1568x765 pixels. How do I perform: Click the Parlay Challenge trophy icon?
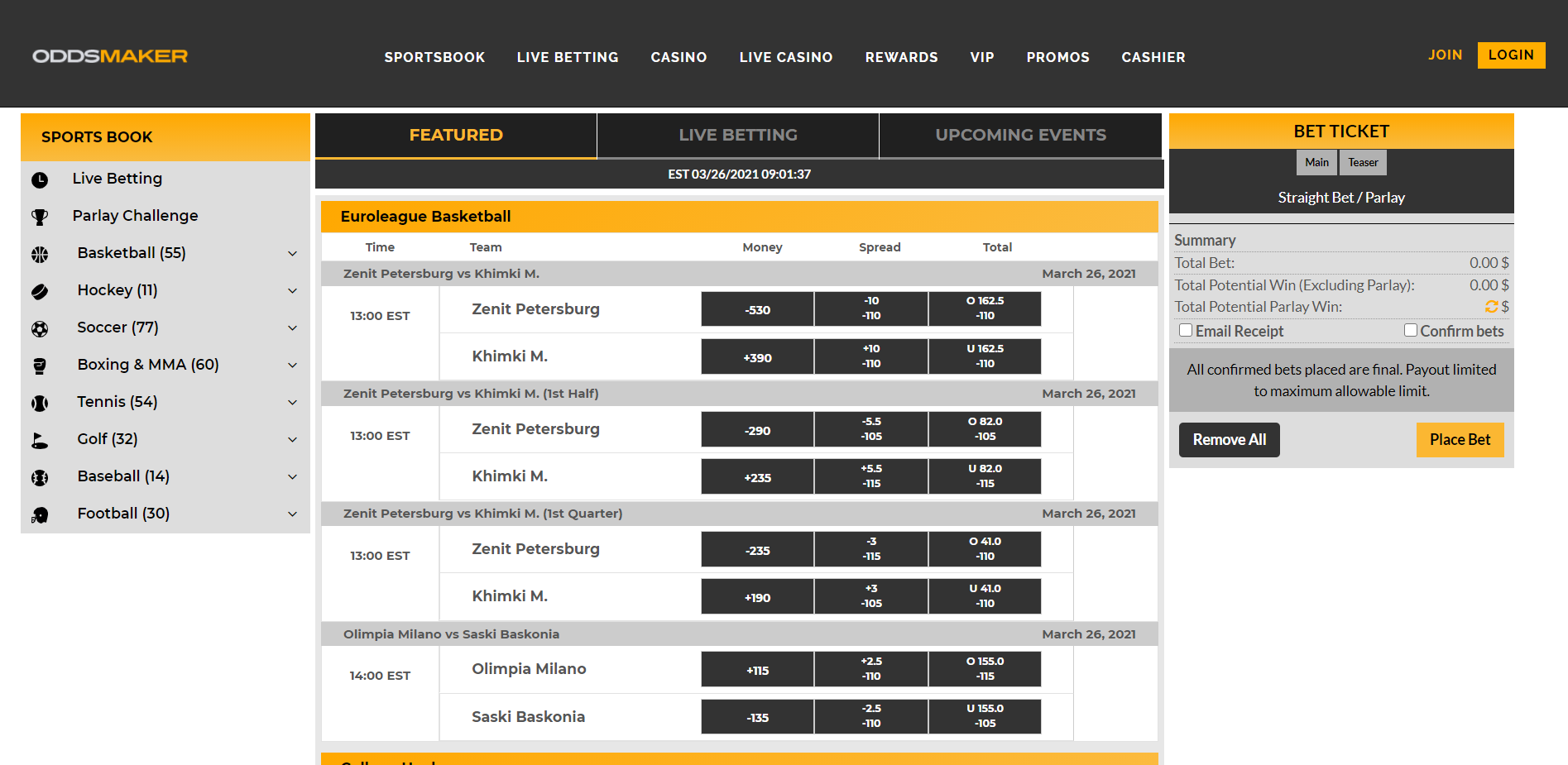[40, 217]
